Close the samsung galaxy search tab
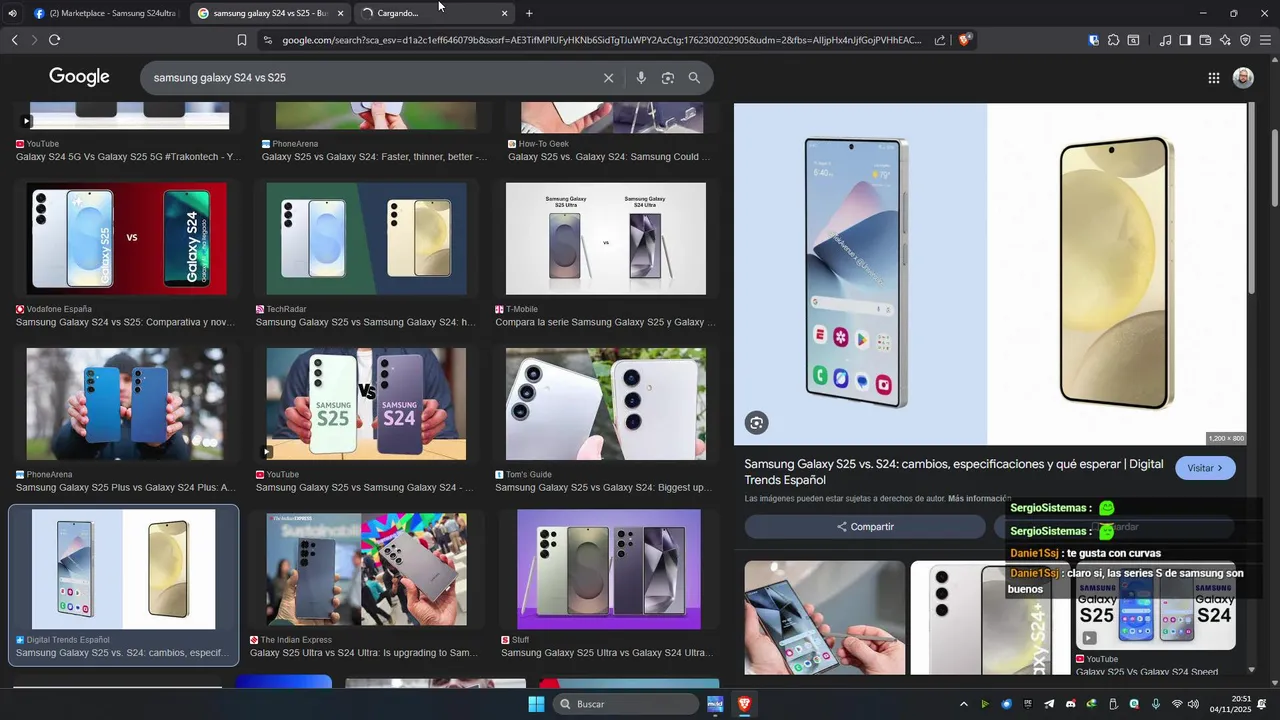Screen dimensions: 1280x720 [x=340, y=13]
